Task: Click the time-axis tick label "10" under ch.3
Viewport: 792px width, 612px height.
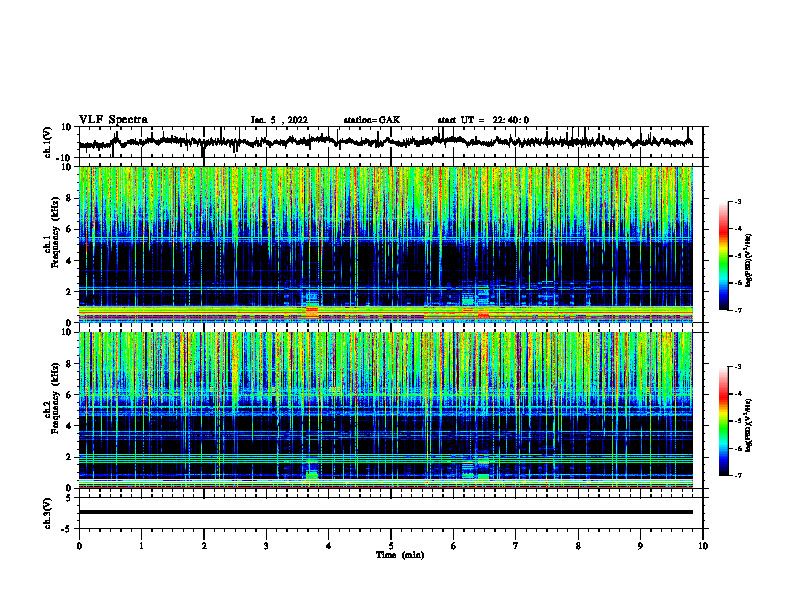Action: (703, 546)
